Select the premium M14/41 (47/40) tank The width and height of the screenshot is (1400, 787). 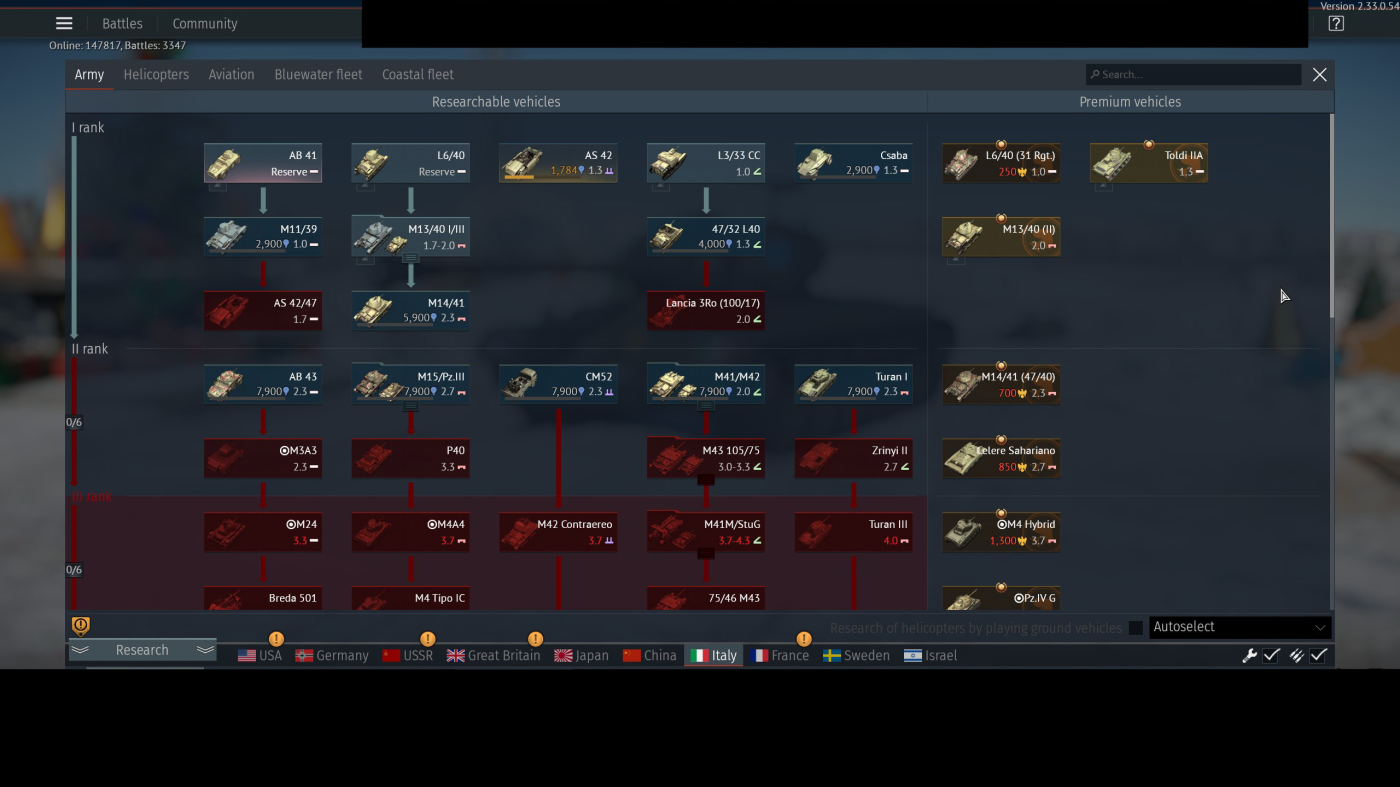click(1001, 384)
